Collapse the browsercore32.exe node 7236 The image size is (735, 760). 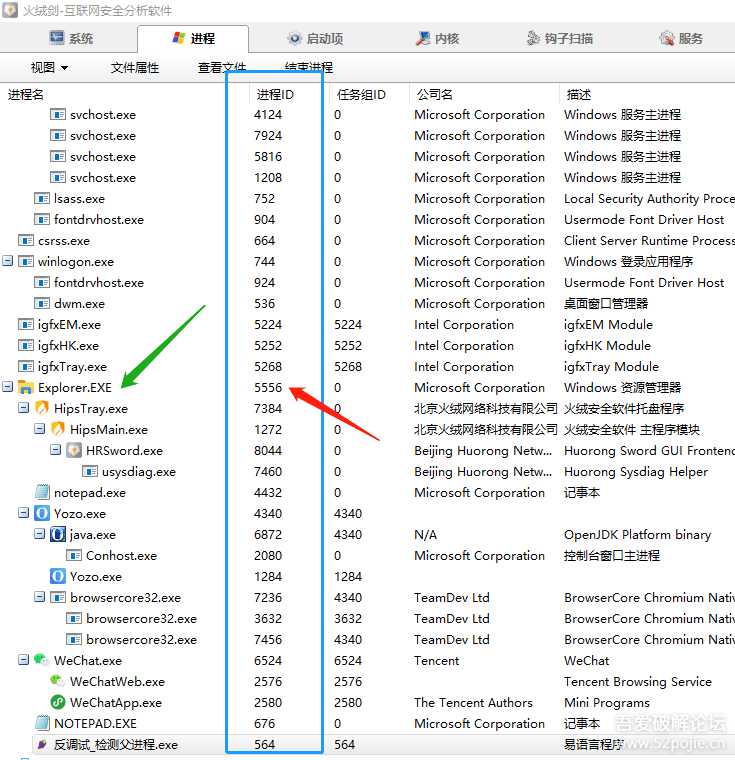39,597
